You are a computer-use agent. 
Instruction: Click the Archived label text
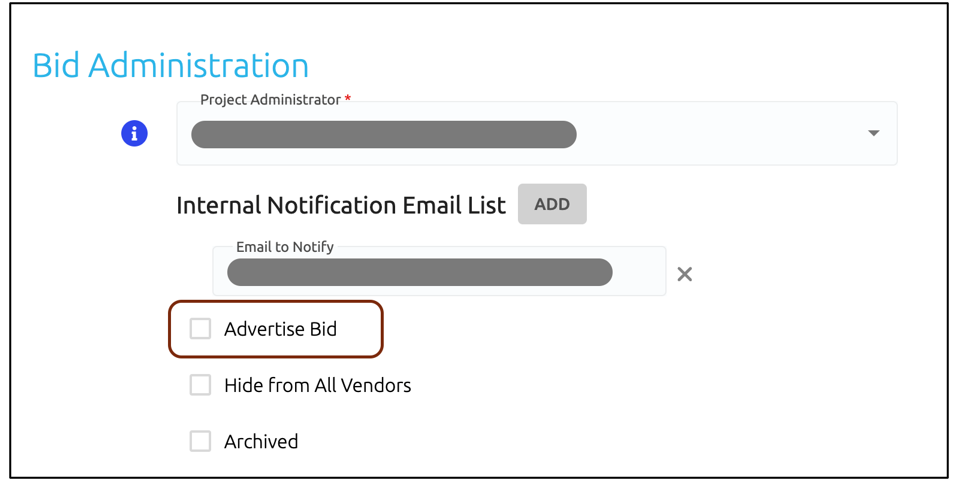(261, 441)
